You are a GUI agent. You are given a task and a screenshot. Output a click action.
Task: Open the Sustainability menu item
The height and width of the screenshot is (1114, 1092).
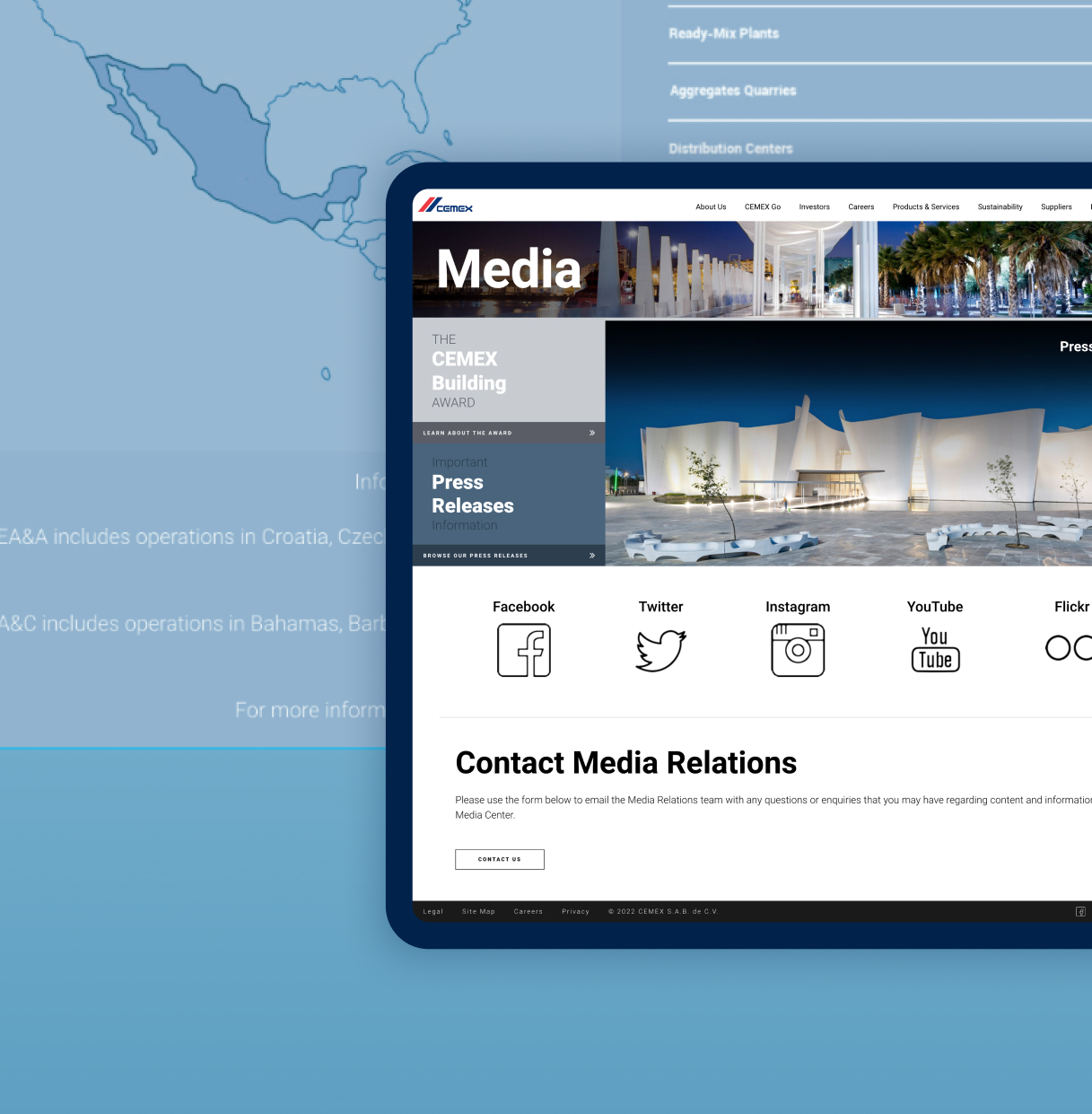tap(1000, 207)
